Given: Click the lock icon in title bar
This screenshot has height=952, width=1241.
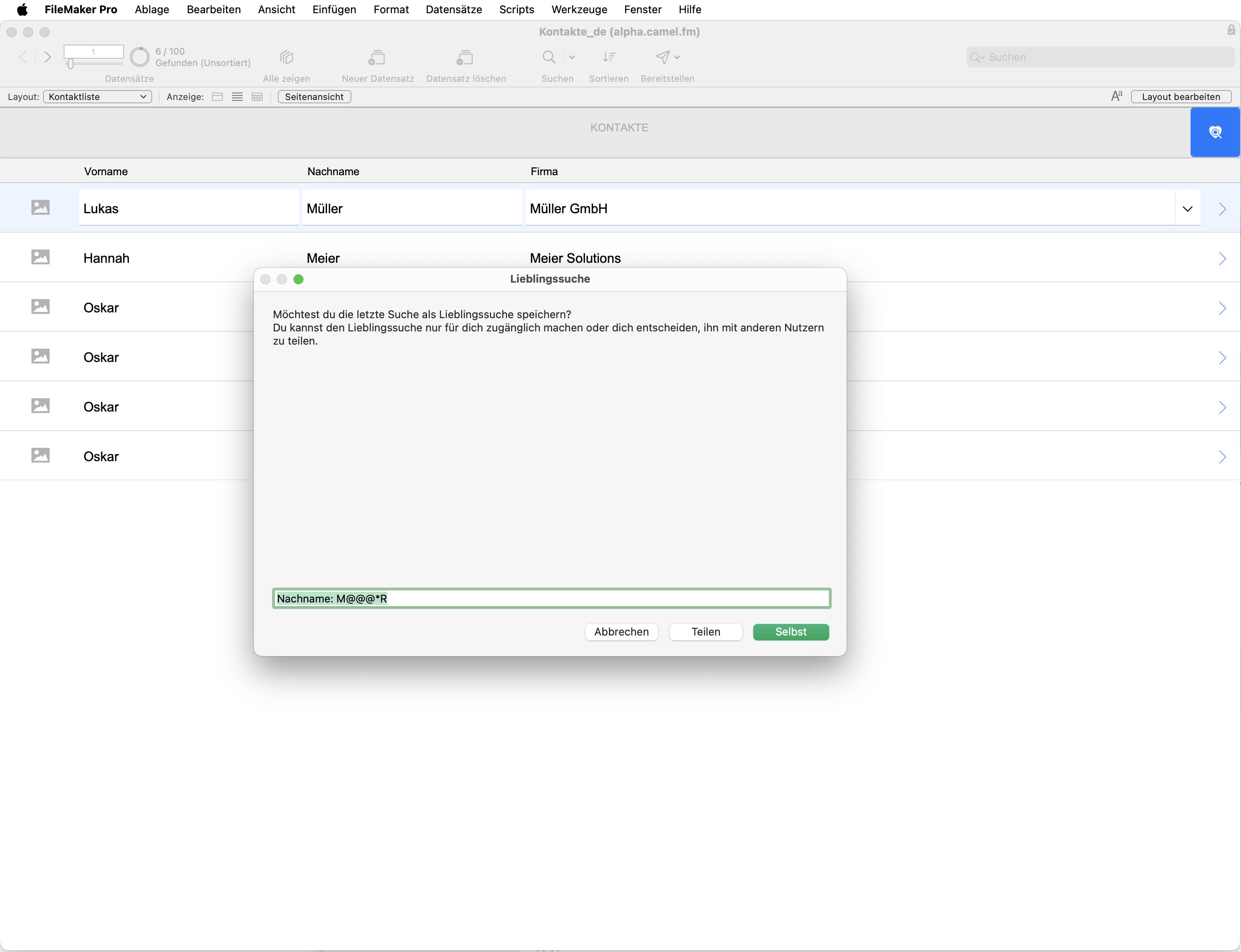Looking at the screenshot, I should 1231,30.
